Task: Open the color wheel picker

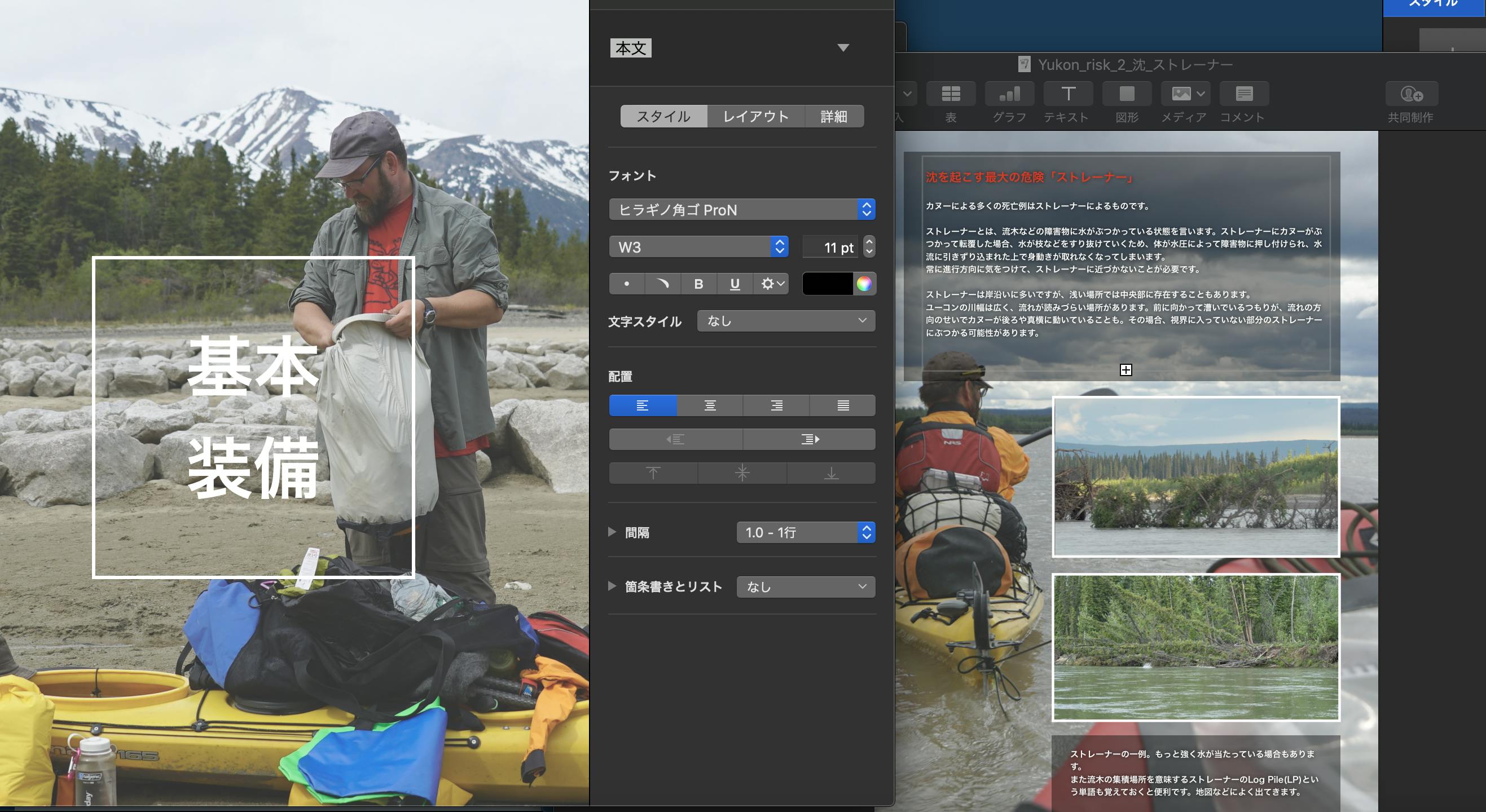Action: (x=864, y=284)
